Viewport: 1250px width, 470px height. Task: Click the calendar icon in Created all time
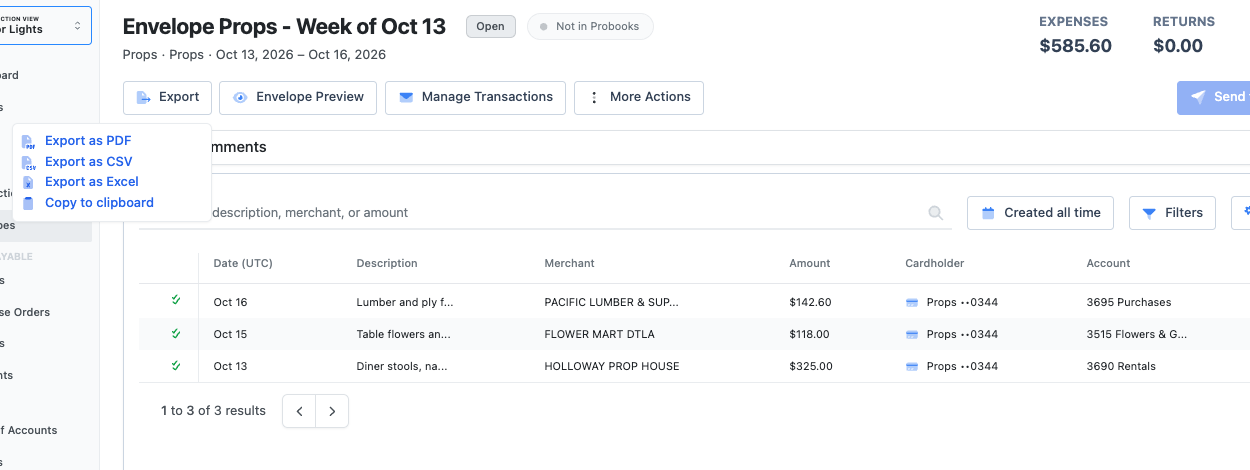tap(988, 213)
